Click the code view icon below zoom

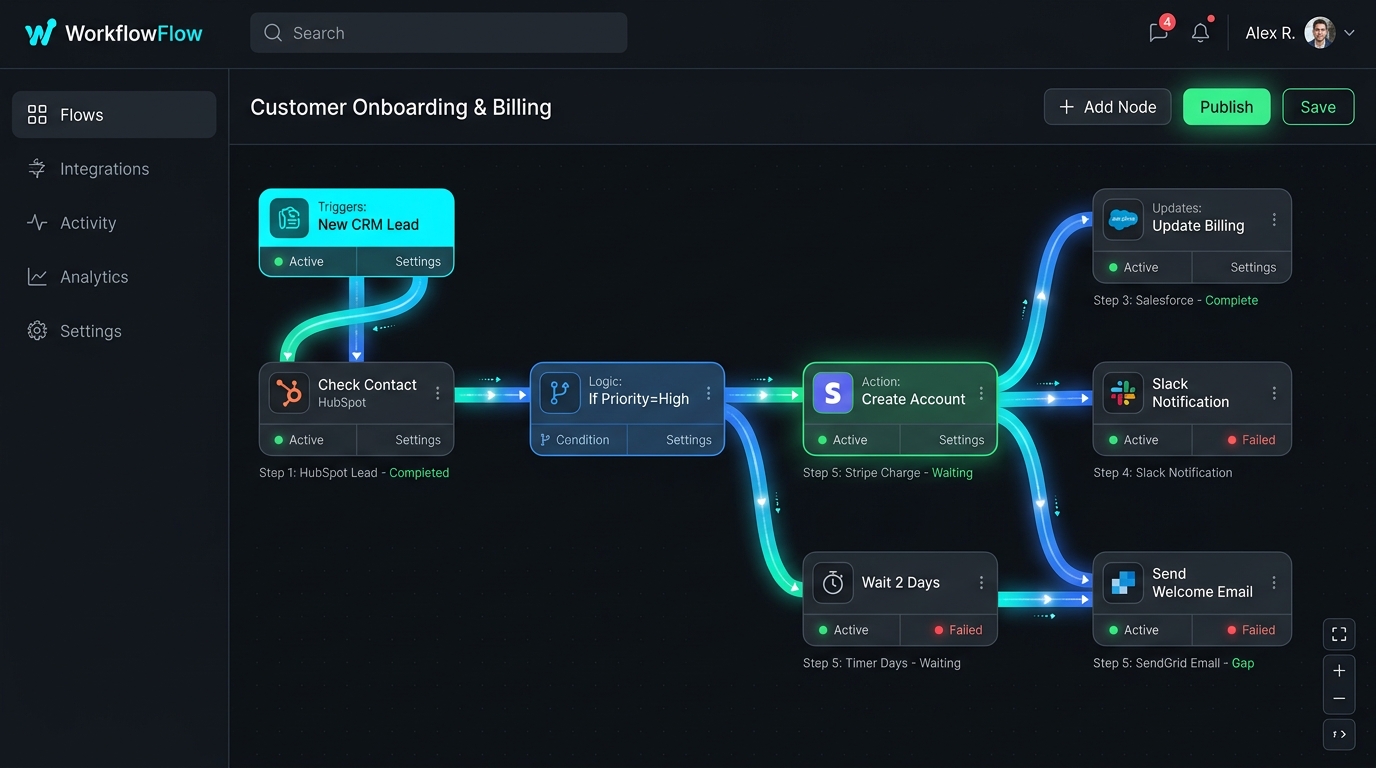(1339, 734)
